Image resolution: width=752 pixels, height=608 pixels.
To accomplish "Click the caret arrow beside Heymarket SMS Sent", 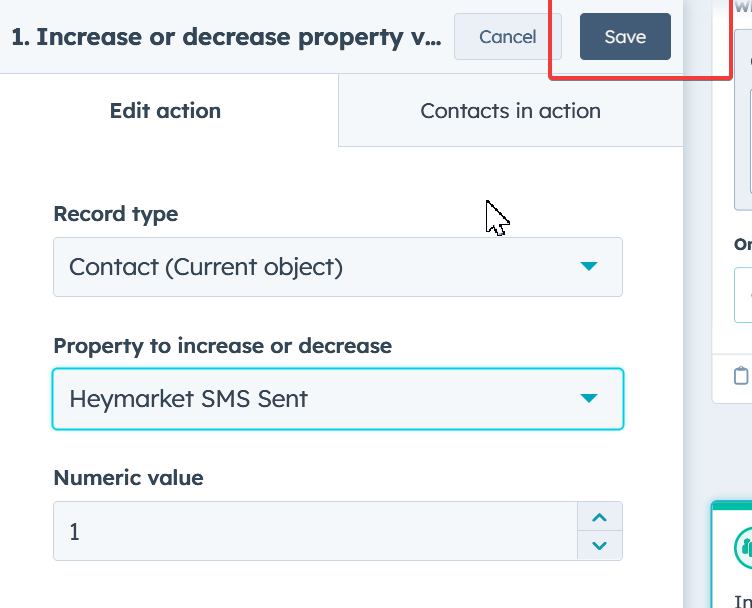I will (589, 399).
